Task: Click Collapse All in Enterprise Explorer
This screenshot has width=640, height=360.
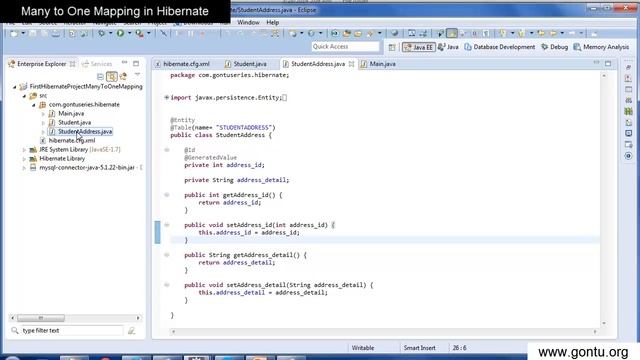Action: coord(100,76)
